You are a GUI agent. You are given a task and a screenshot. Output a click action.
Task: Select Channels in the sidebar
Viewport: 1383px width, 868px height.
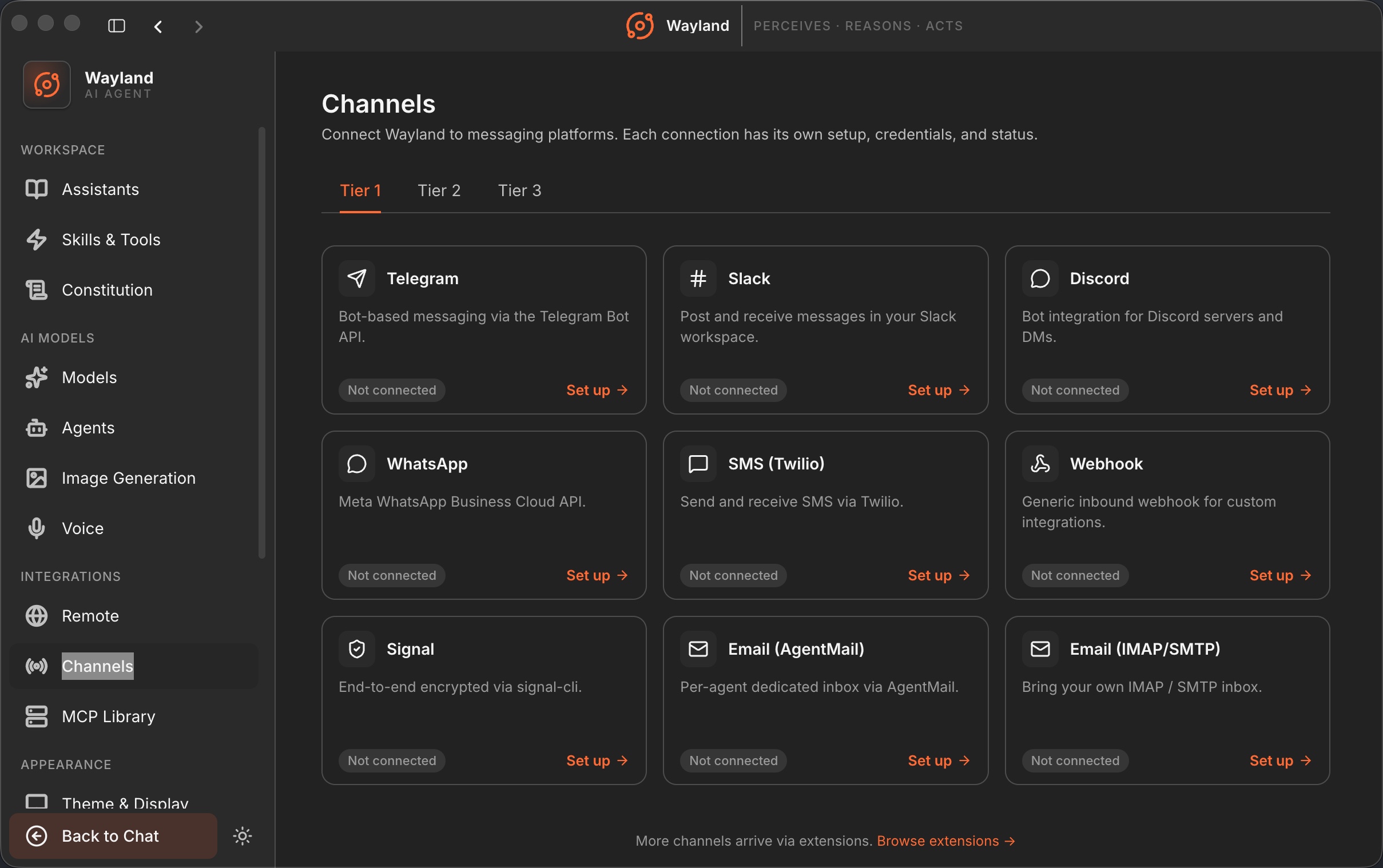(x=133, y=666)
